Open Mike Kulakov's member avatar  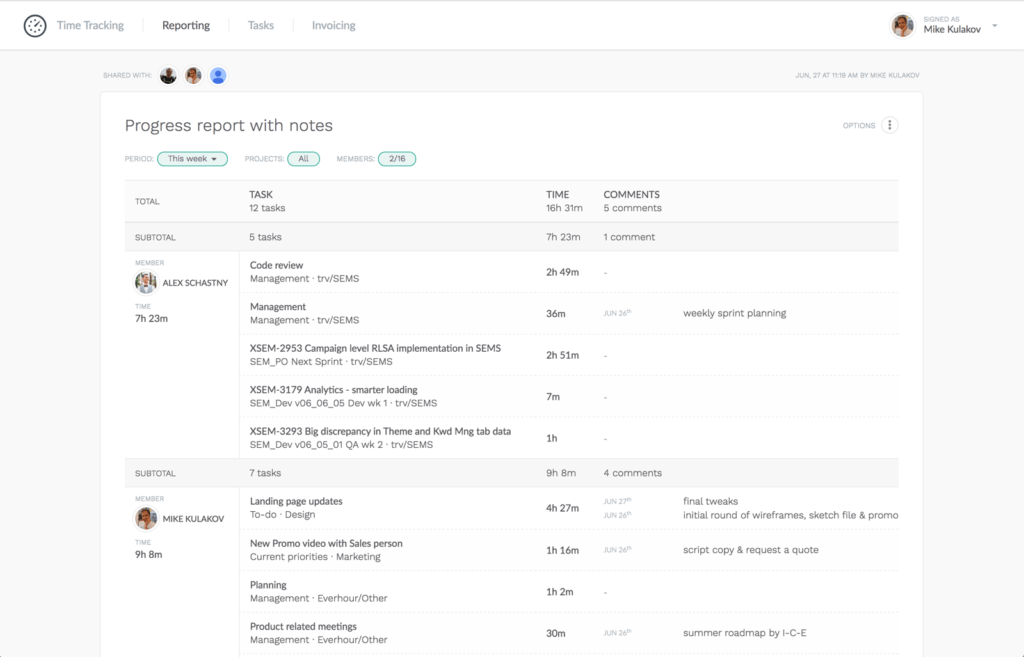145,518
